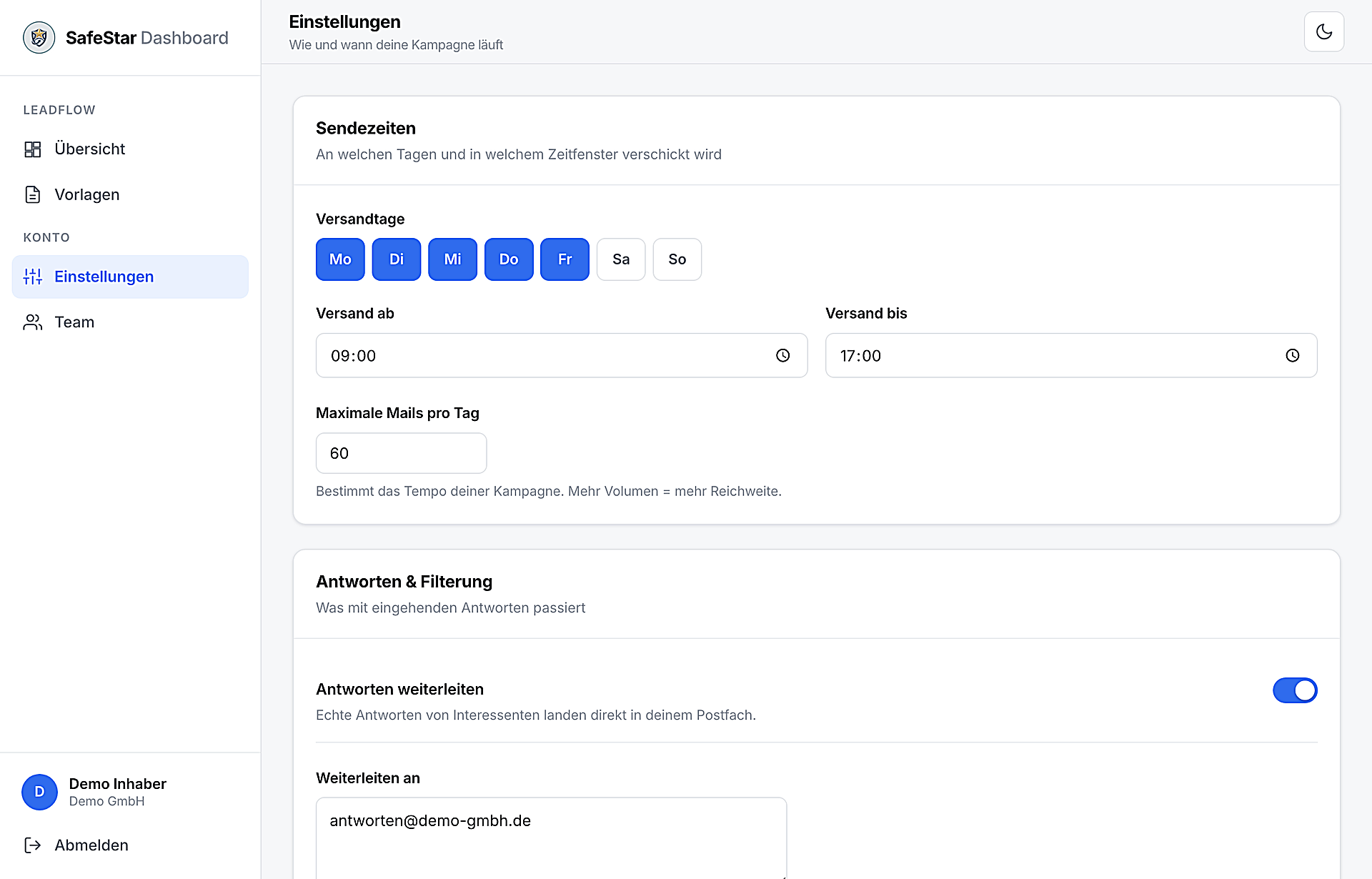The image size is (1372, 879).
Task: Focus the Maximale Mails pro Tag field
Action: click(402, 453)
